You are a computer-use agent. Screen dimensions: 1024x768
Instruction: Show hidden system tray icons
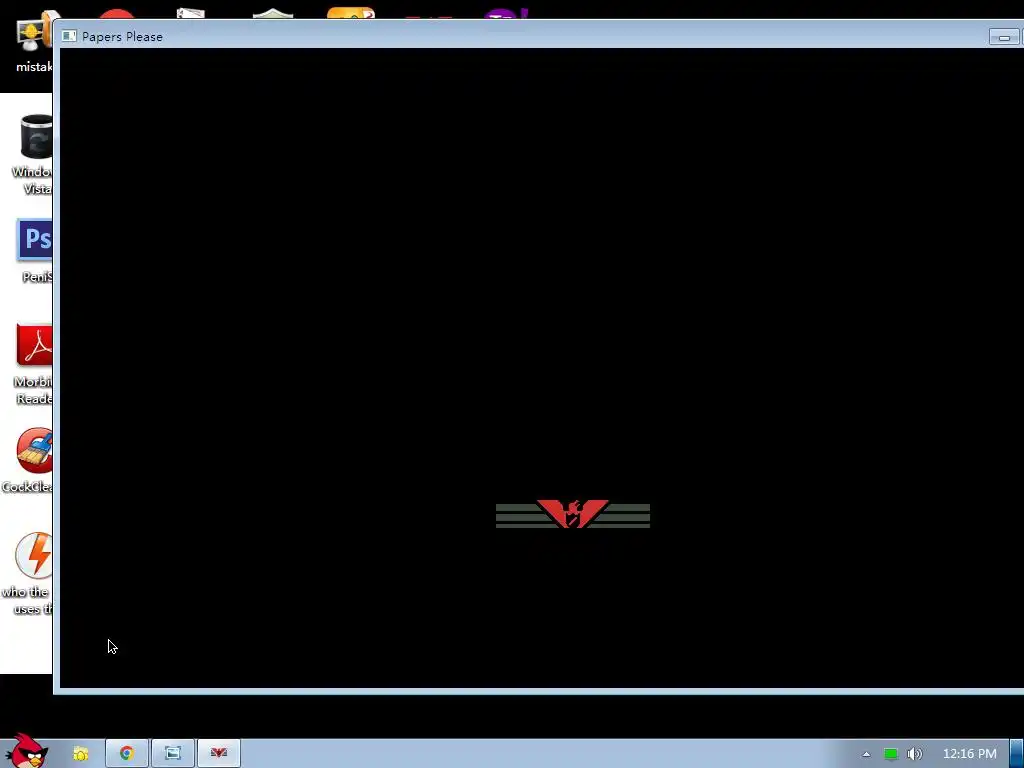(x=866, y=754)
